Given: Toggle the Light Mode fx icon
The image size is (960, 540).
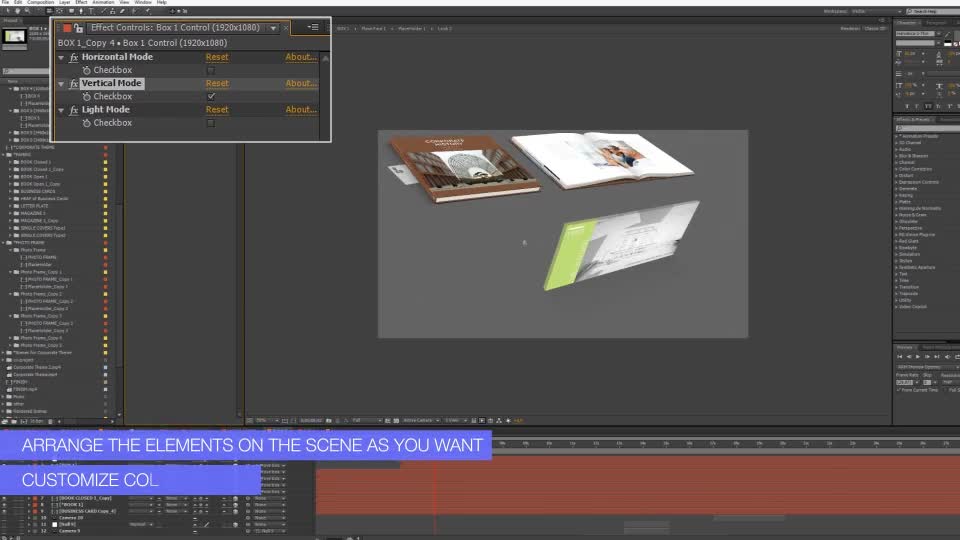Looking at the screenshot, I should [73, 110].
